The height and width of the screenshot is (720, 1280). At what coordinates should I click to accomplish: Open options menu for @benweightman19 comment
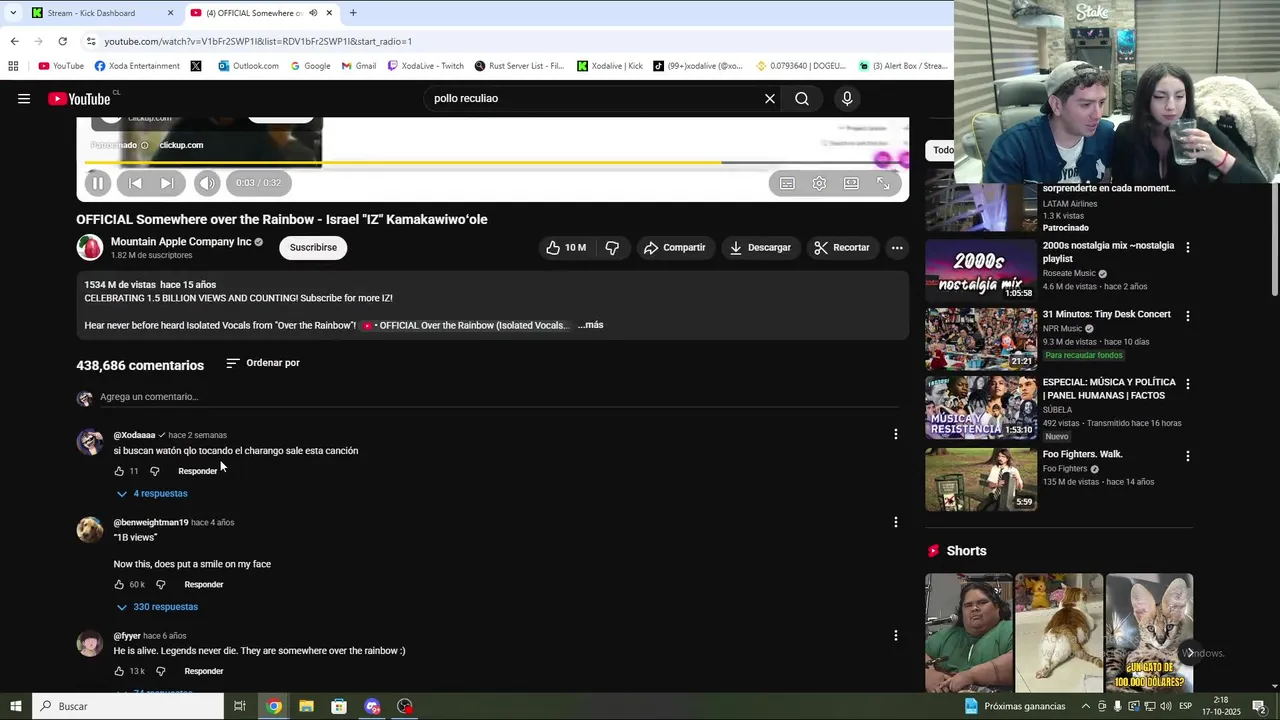pyautogui.click(x=896, y=522)
